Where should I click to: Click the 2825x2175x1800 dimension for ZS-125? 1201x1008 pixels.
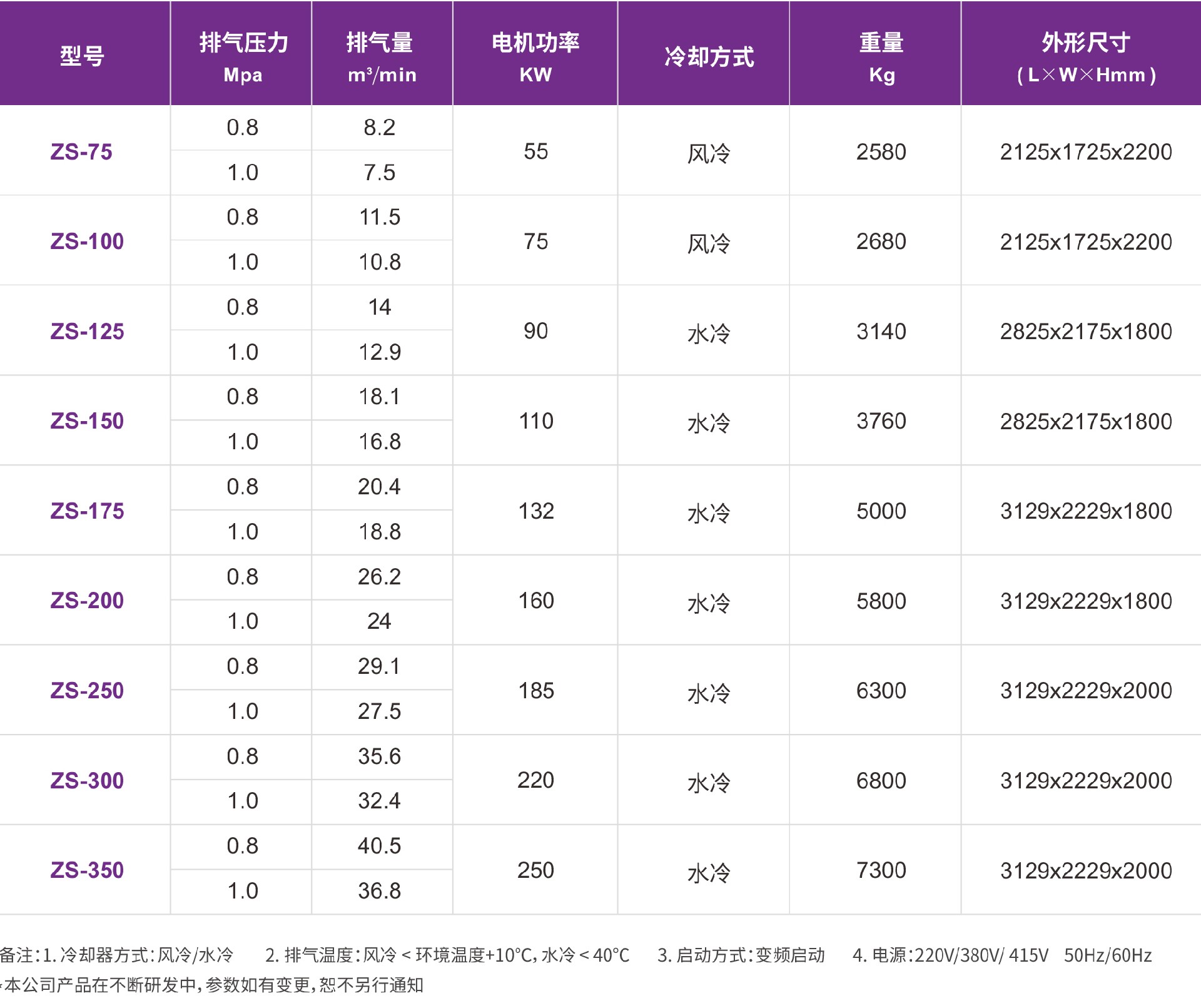tap(1086, 332)
